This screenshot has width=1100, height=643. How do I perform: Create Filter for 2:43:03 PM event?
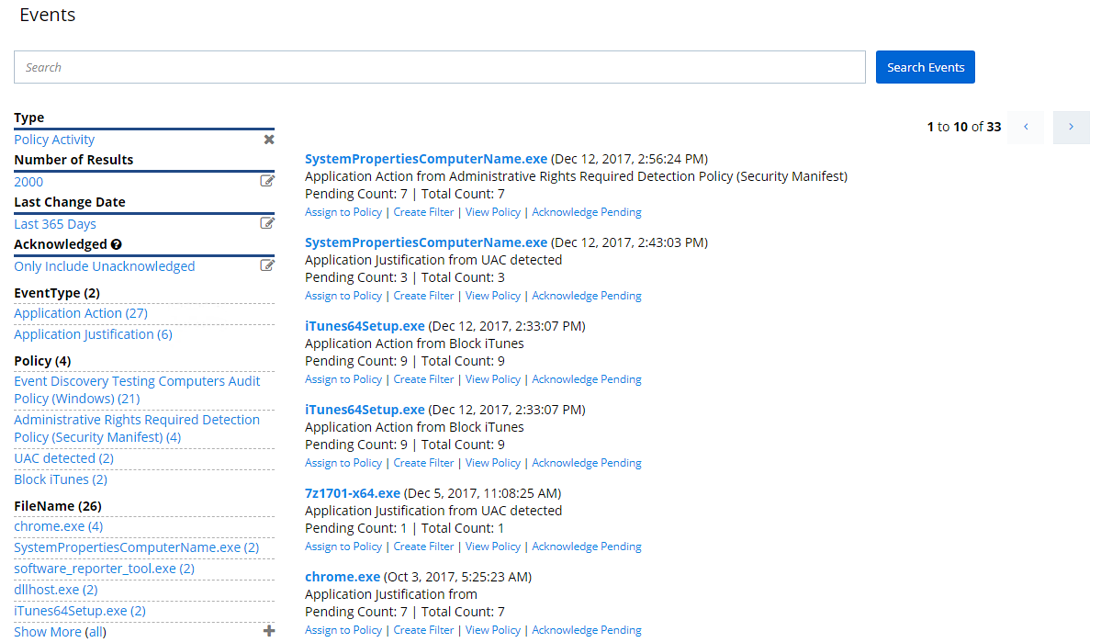[424, 296]
